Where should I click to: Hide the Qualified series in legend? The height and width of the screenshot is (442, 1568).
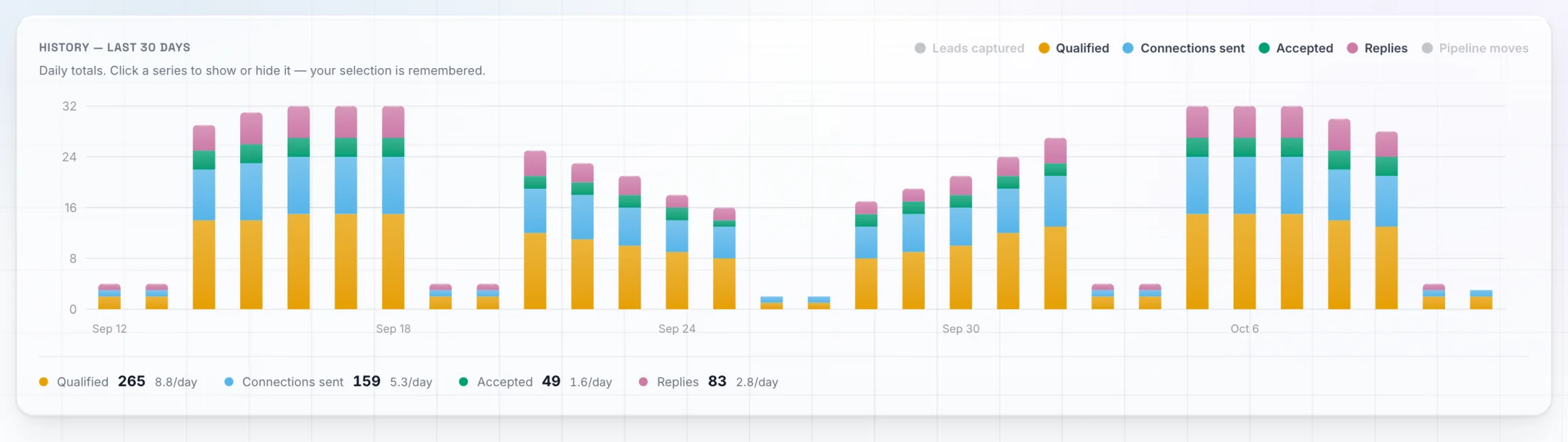[x=1074, y=48]
